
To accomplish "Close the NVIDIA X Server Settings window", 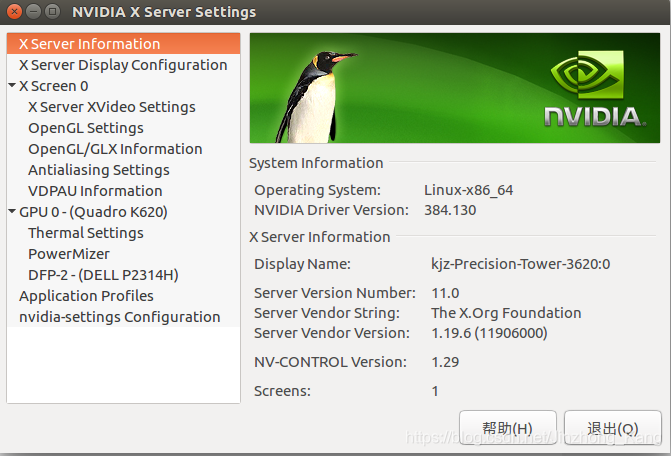I will point(14,12).
